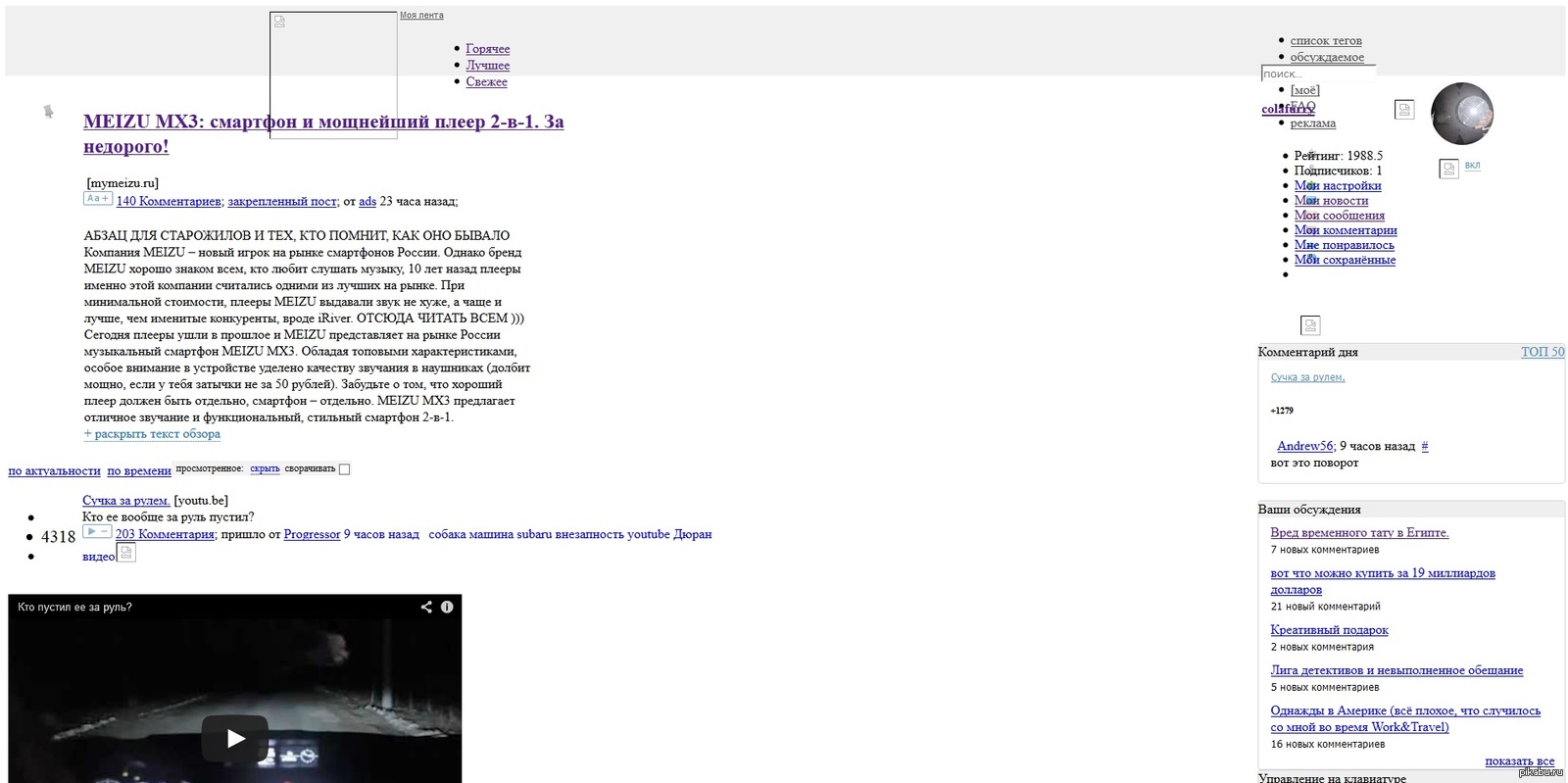1568x783 pixels.
Task: Open 140 Комментариев link
Action: pos(169,201)
